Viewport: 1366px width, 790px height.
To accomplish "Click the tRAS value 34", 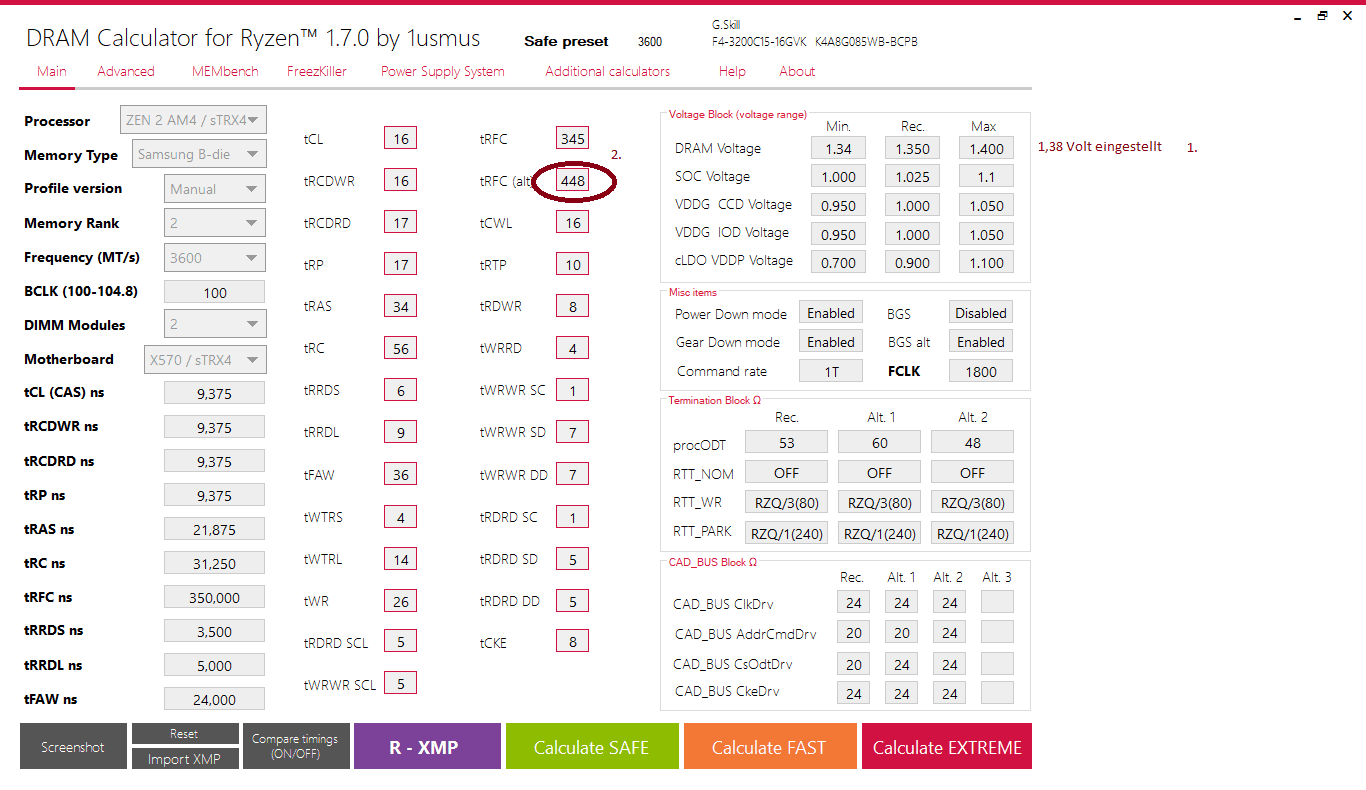I will point(400,306).
